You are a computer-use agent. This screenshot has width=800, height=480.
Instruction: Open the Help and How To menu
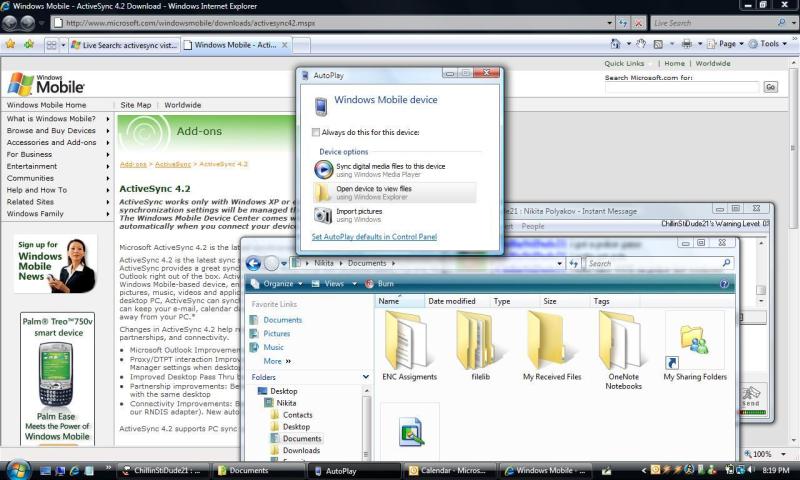58,190
